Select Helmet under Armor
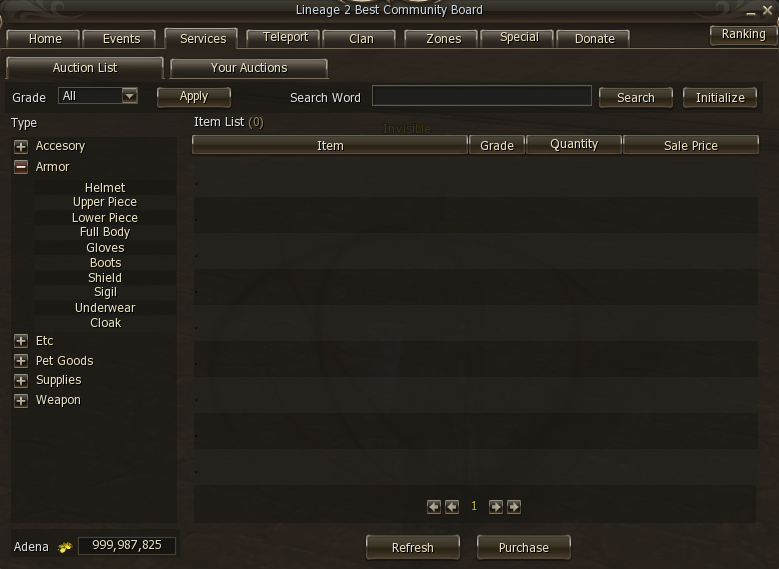Screen dimensions: 779x569 click(105, 187)
